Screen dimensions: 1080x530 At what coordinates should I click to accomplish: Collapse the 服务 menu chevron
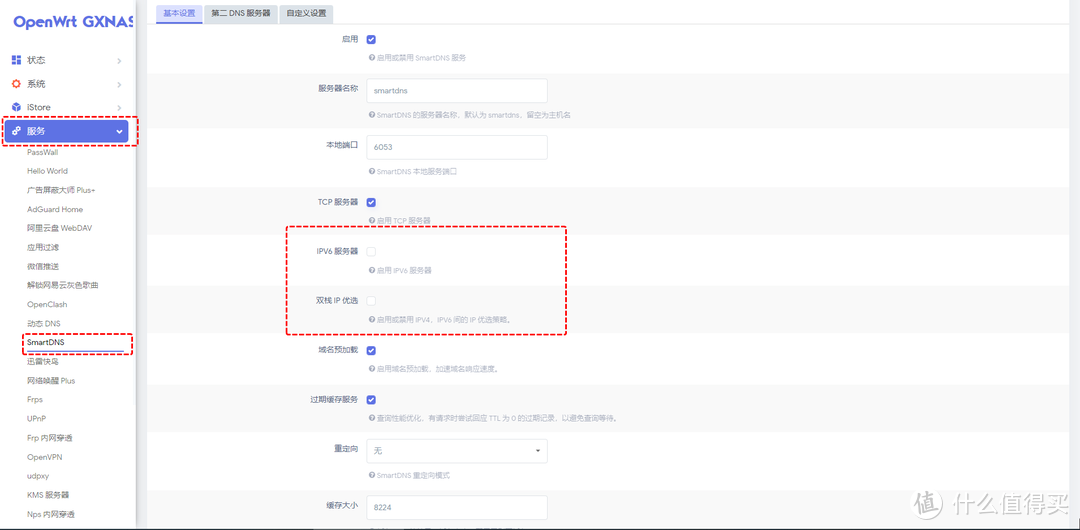click(119, 131)
